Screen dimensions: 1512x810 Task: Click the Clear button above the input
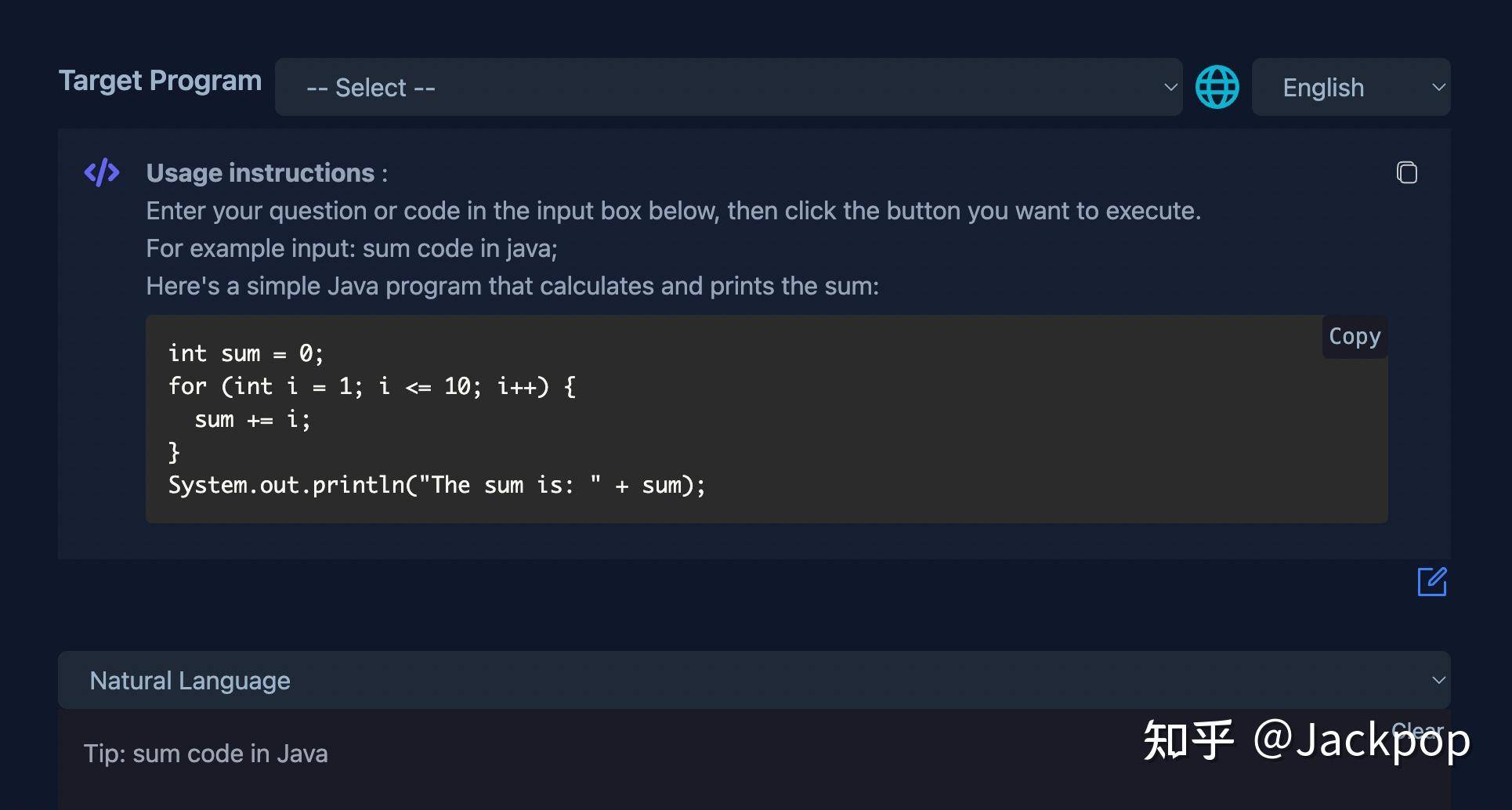pyautogui.click(x=1417, y=730)
